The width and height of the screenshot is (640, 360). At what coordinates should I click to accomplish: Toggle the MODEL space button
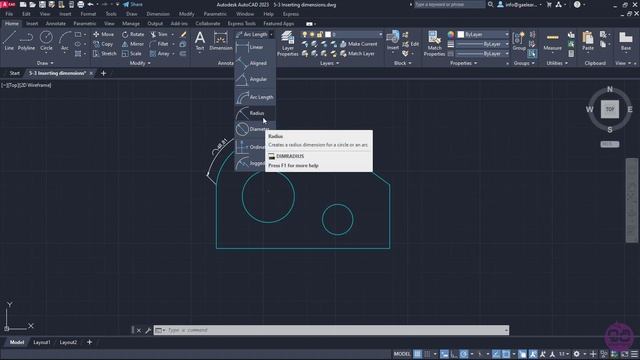point(402,354)
